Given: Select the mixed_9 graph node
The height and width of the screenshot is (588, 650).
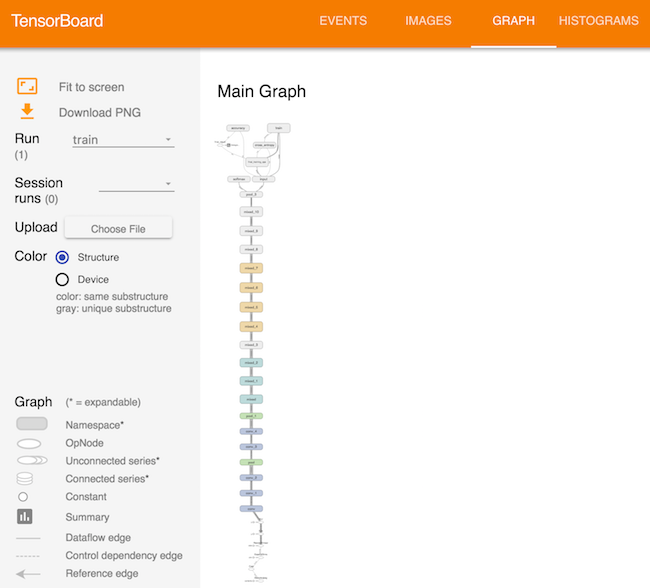Looking at the screenshot, I should 251,231.
